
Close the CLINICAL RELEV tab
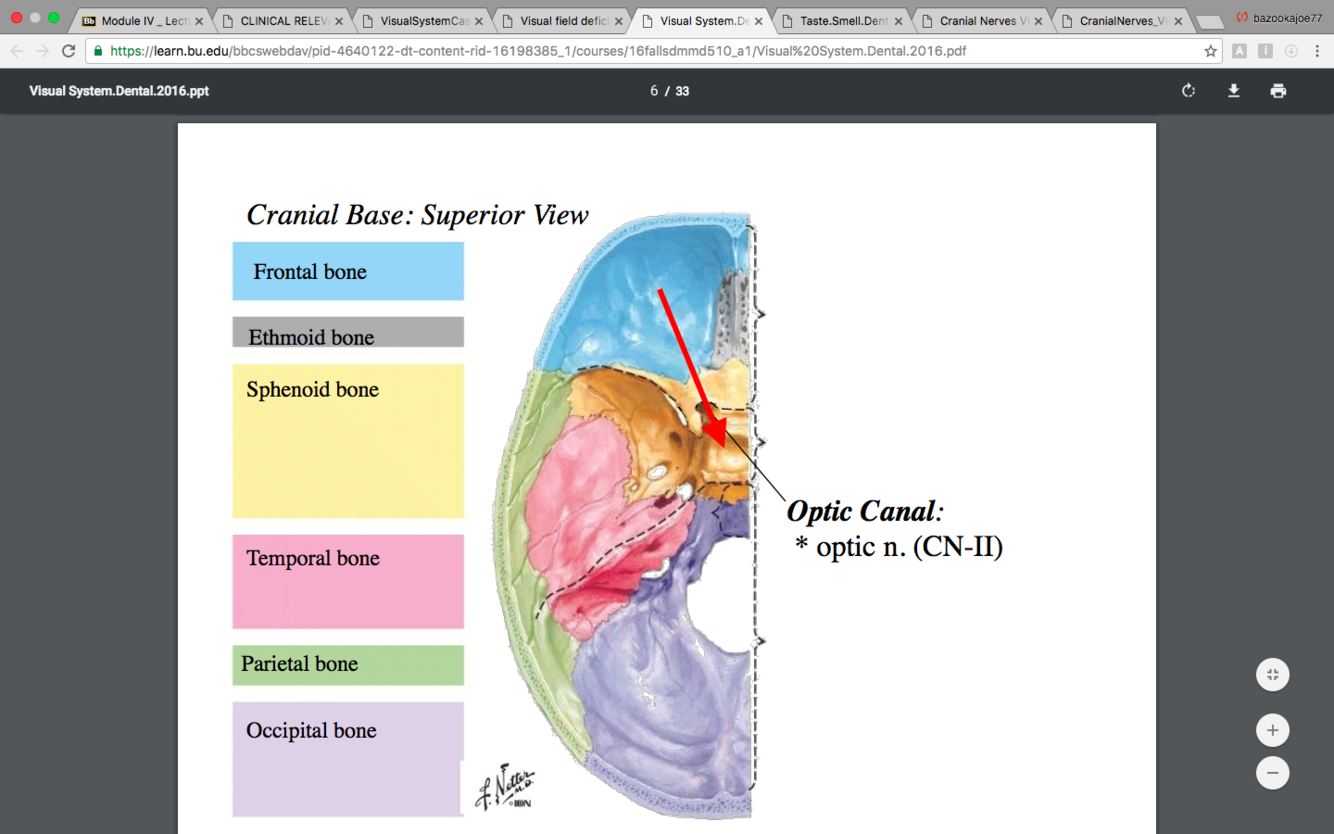click(339, 20)
